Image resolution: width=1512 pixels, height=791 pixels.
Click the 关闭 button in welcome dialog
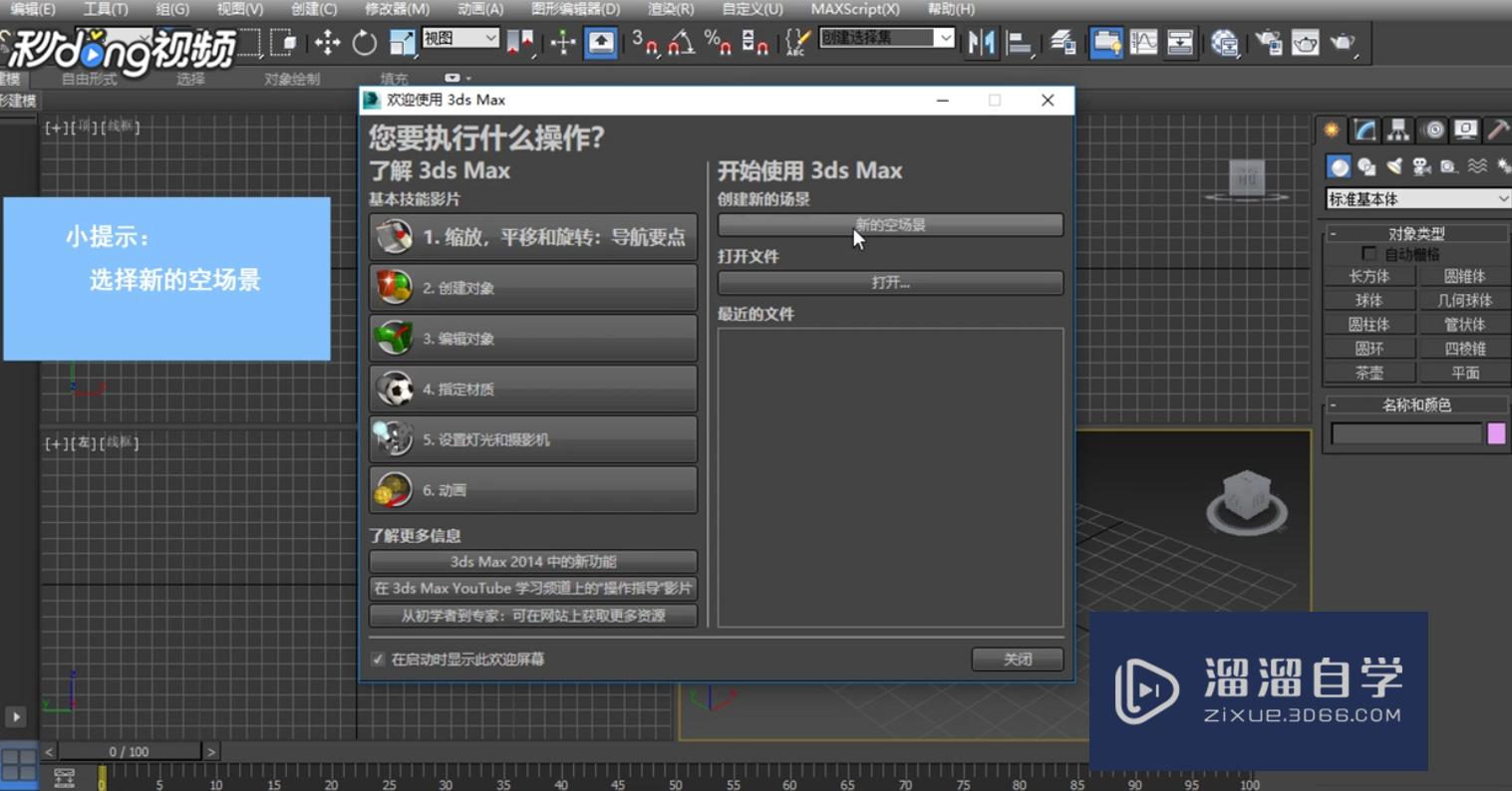(1018, 659)
